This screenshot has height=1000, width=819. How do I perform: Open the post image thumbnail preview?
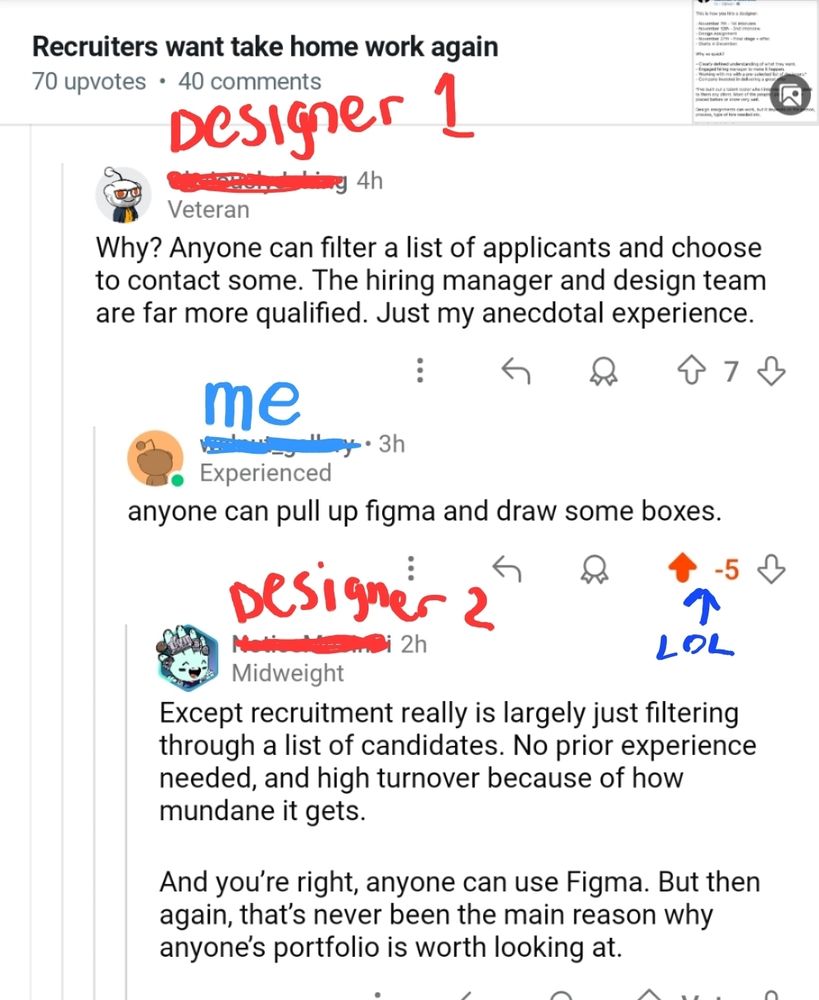pos(755,62)
